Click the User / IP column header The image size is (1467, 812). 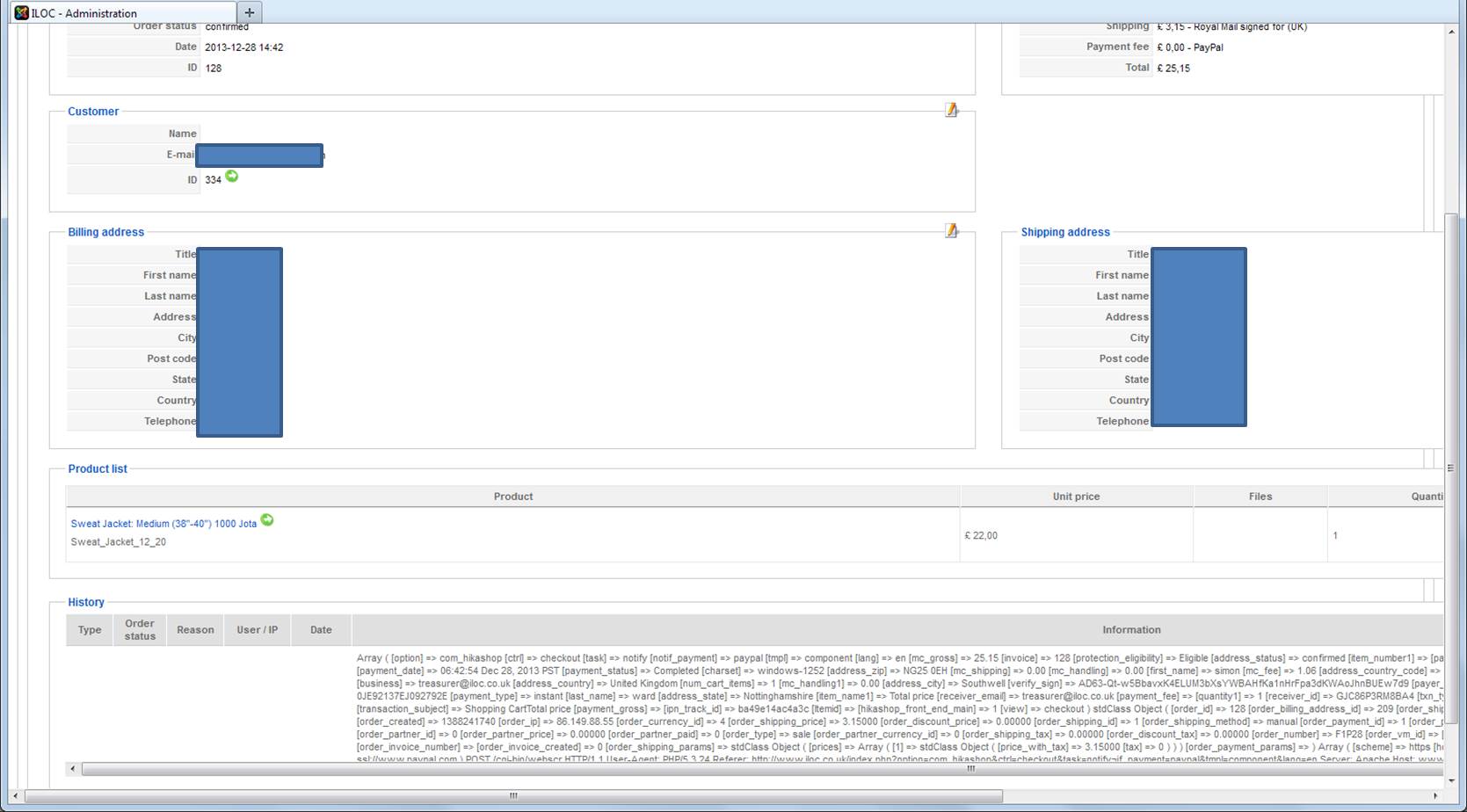click(257, 630)
